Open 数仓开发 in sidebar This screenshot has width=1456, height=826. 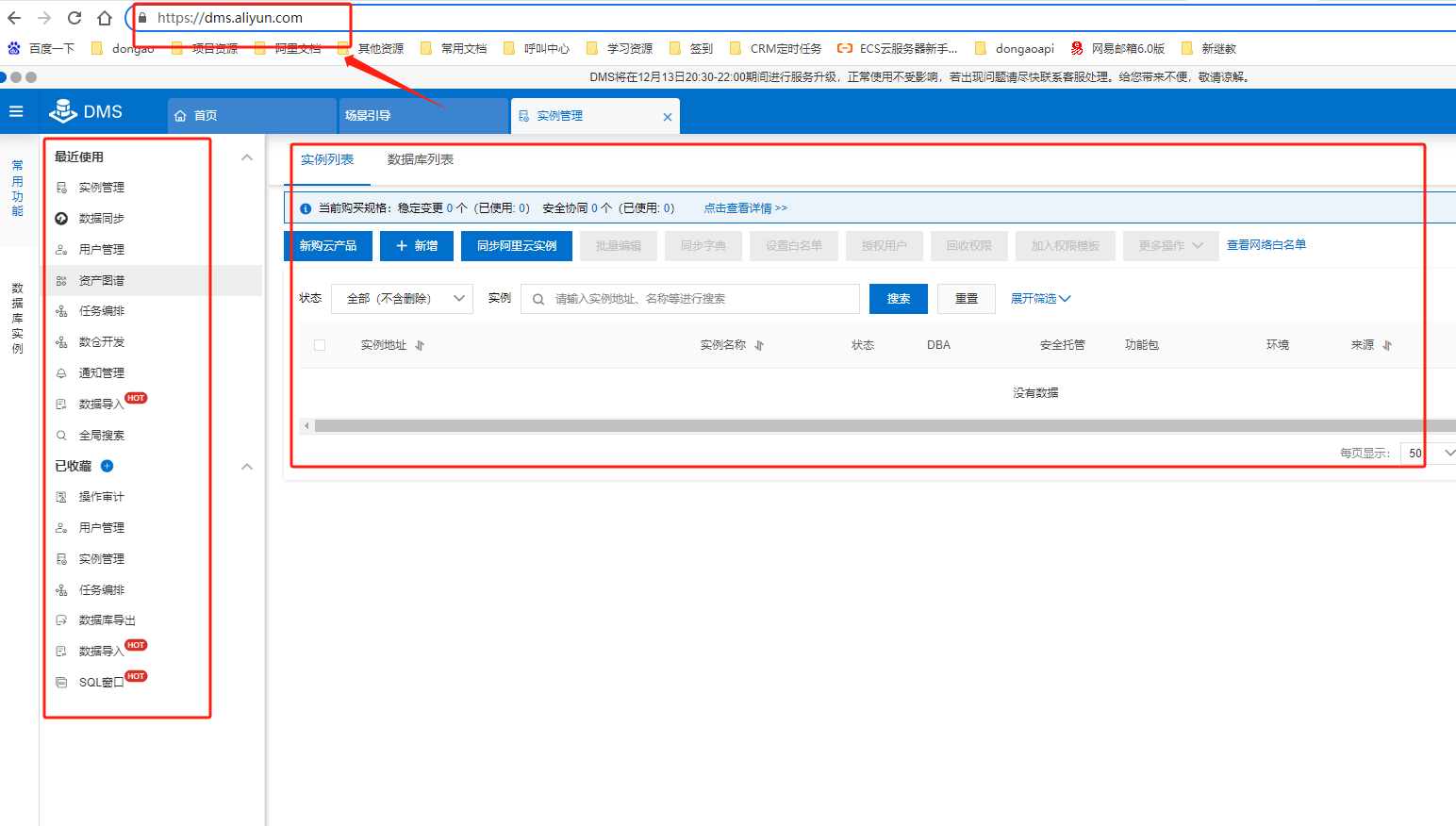point(102,342)
